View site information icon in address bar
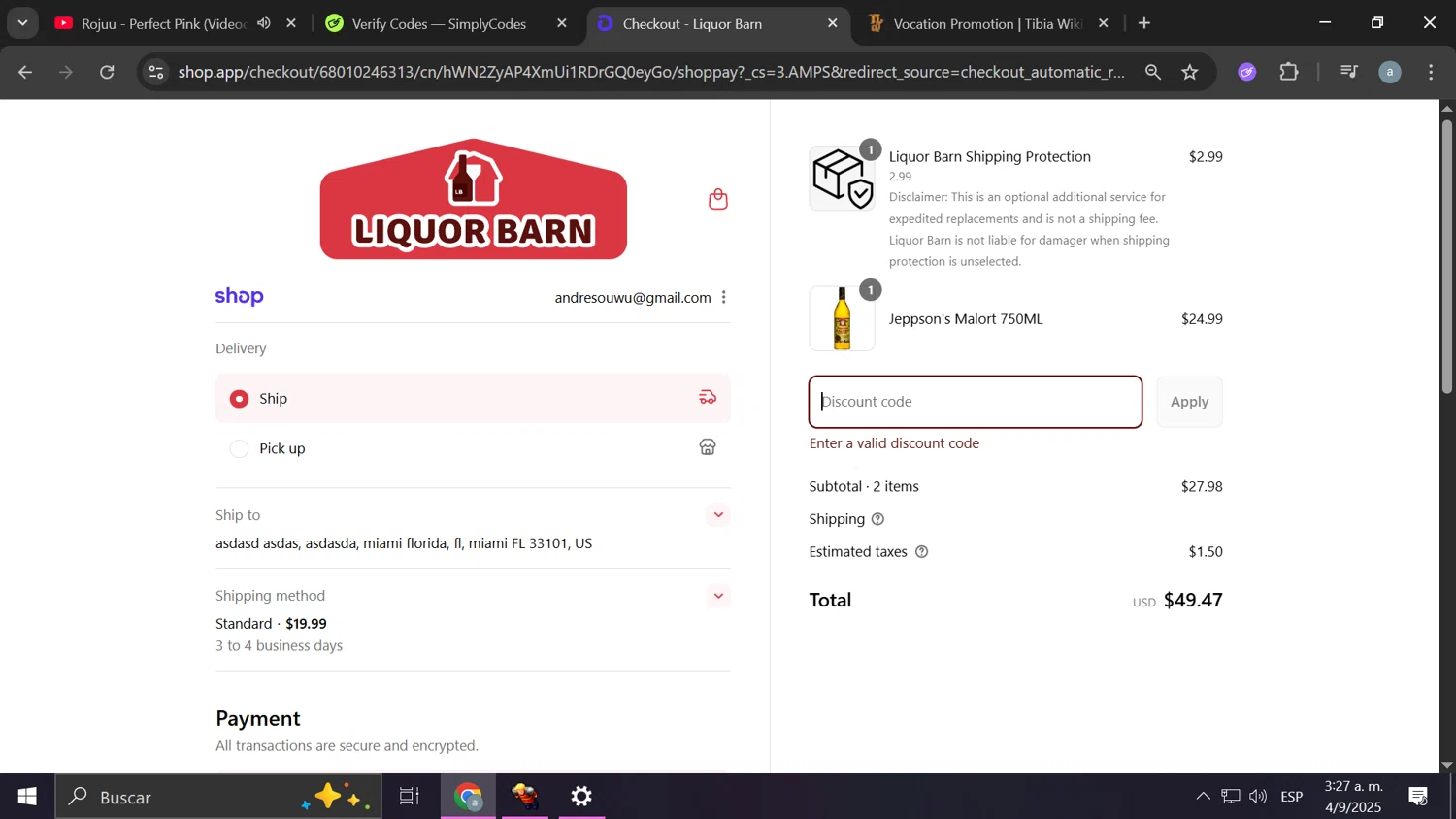1456x819 pixels. [156, 72]
